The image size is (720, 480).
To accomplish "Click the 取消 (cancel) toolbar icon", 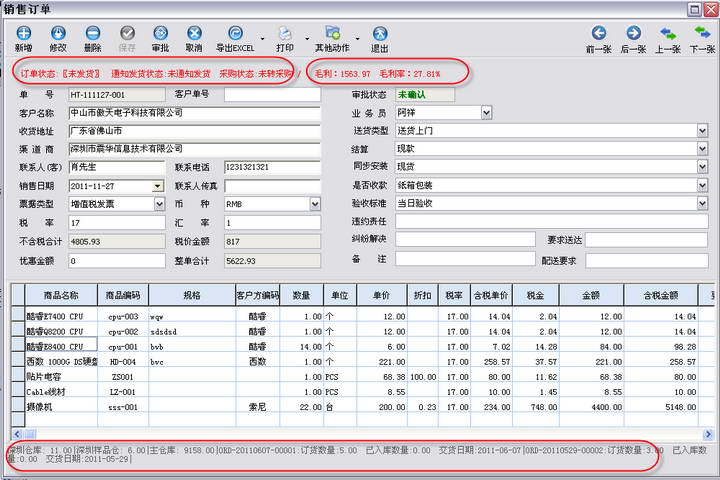I will pyautogui.click(x=194, y=33).
